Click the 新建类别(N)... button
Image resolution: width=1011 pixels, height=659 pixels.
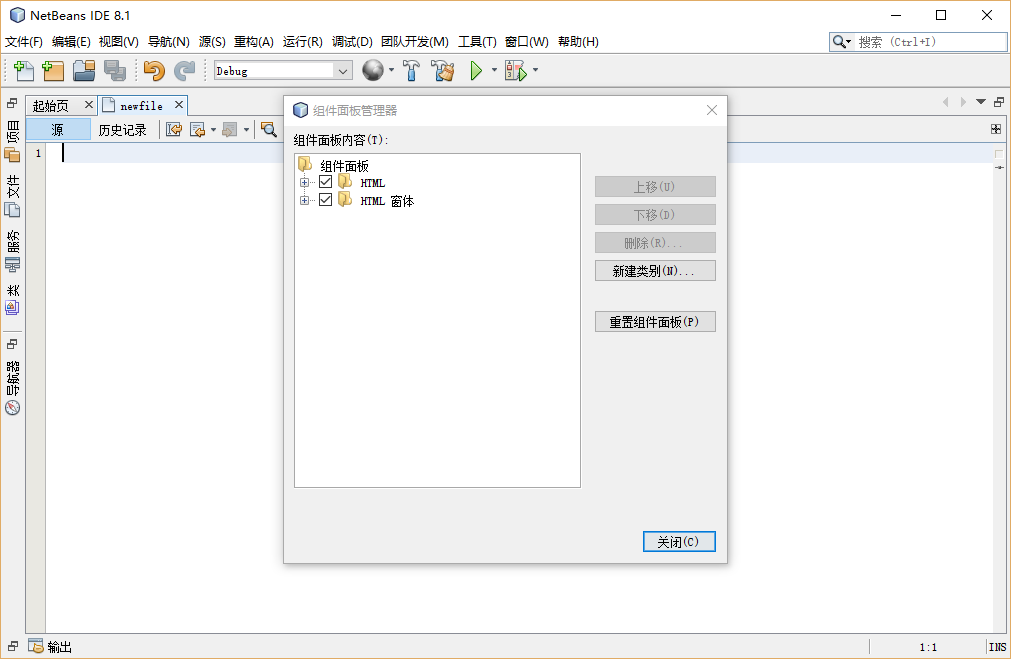(655, 271)
